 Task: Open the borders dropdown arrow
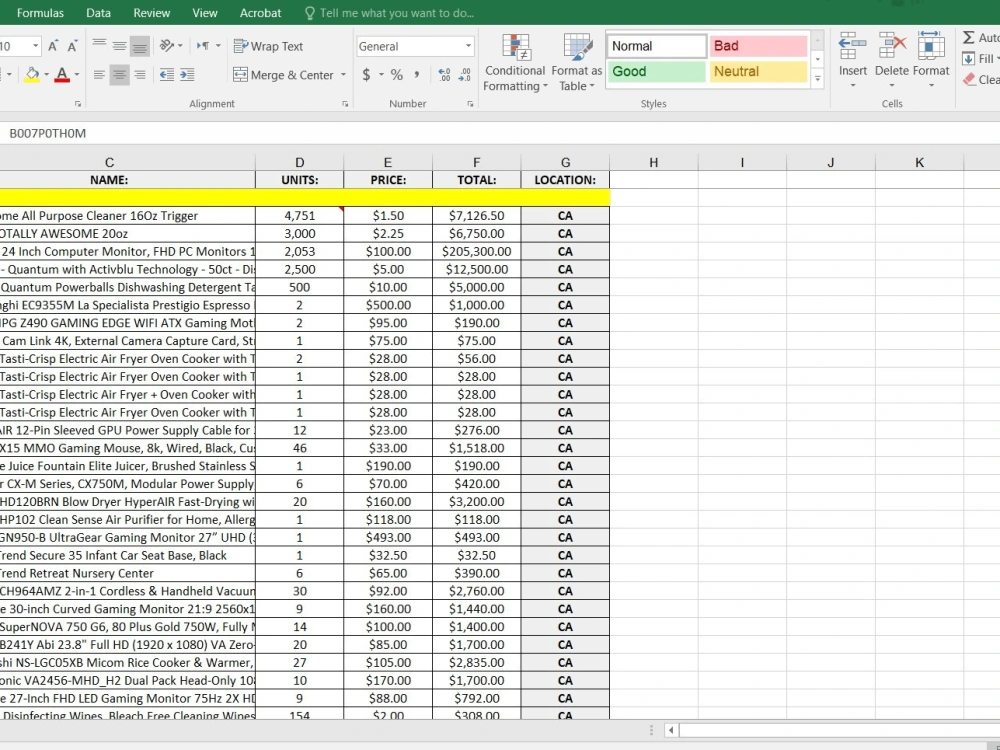coord(8,75)
